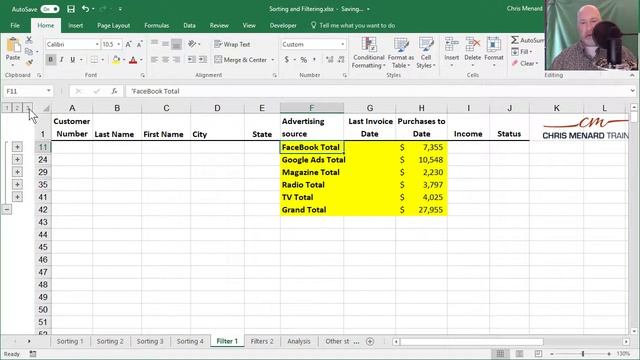Toggle Italic formatting

(62, 60)
